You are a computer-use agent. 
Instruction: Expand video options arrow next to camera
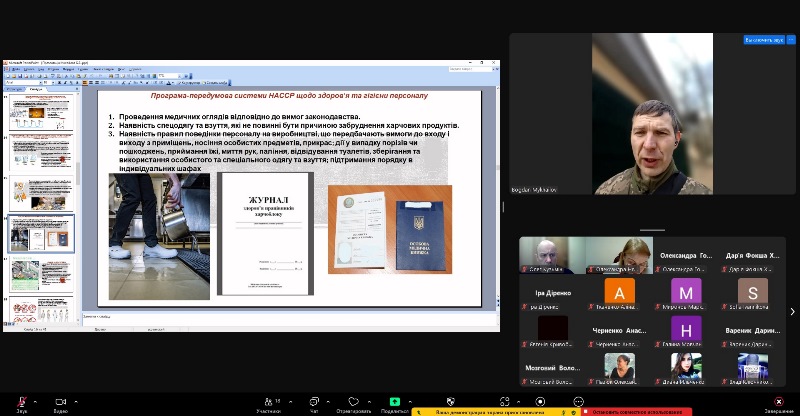point(76,399)
